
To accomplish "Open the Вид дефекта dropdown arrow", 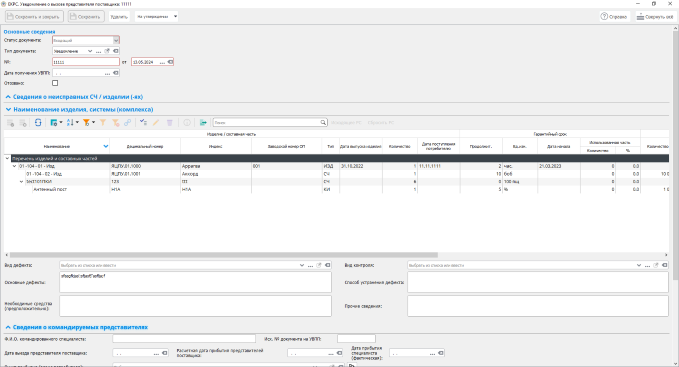I will 302,265.
